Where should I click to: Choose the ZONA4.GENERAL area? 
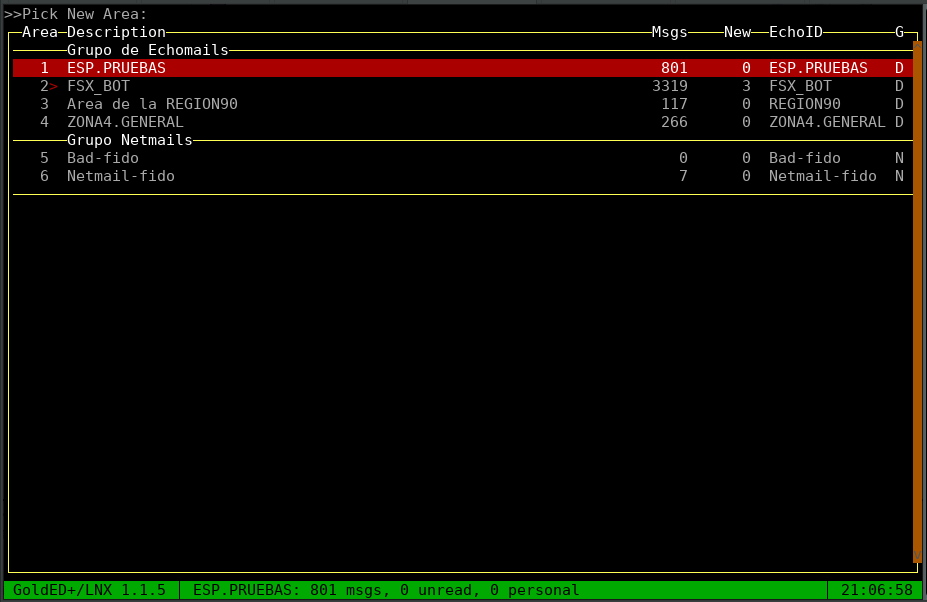coord(125,122)
